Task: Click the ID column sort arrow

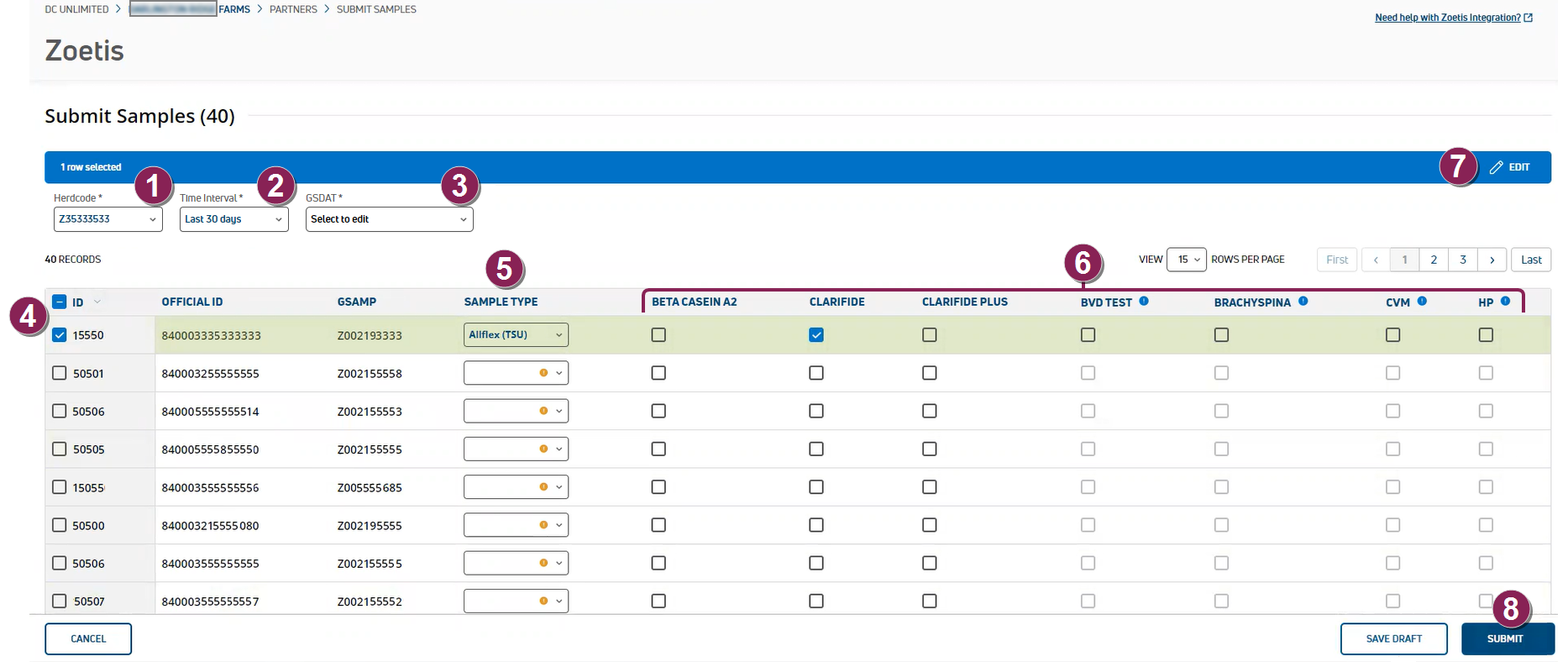Action: coord(97,302)
